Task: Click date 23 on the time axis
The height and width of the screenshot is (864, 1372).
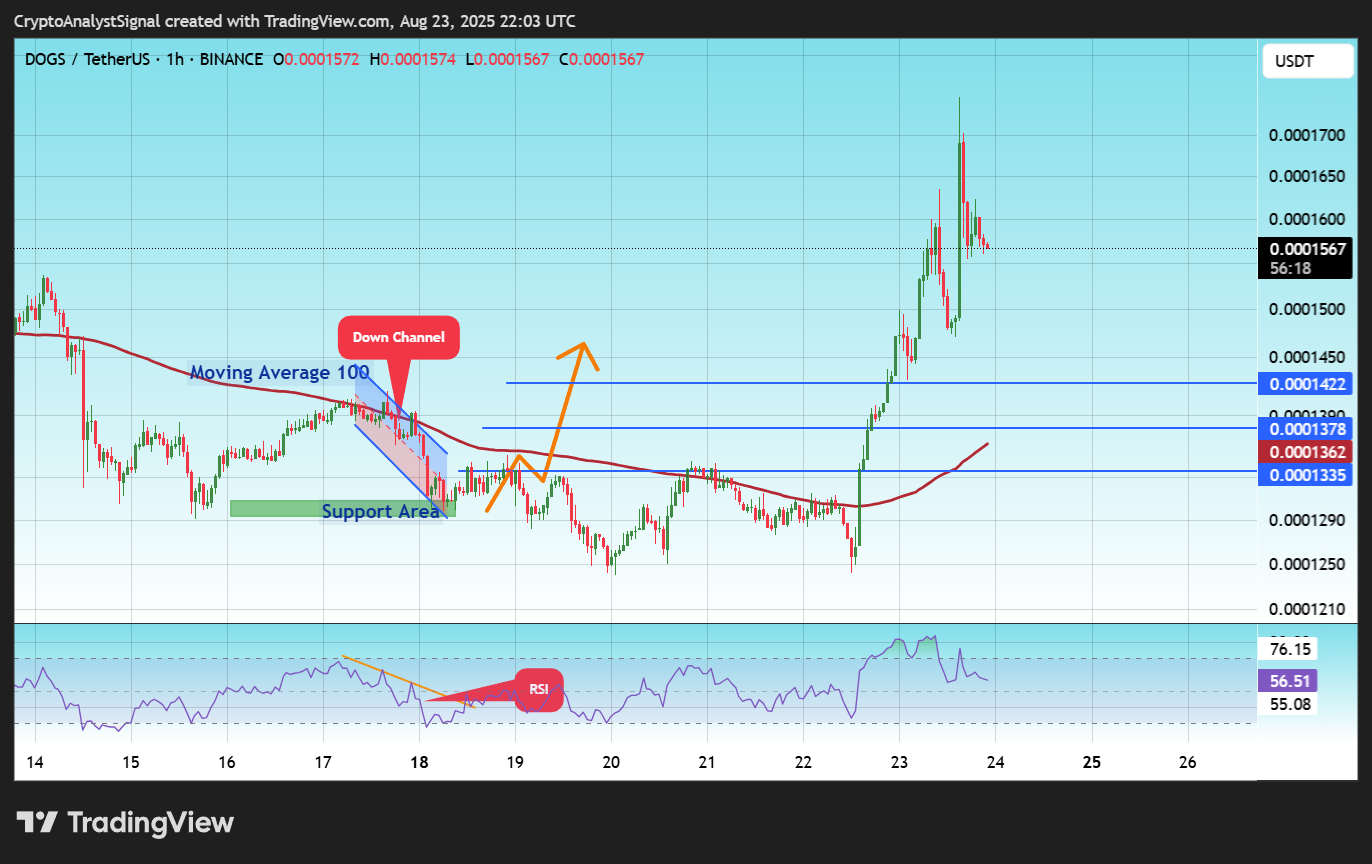Action: point(899,762)
